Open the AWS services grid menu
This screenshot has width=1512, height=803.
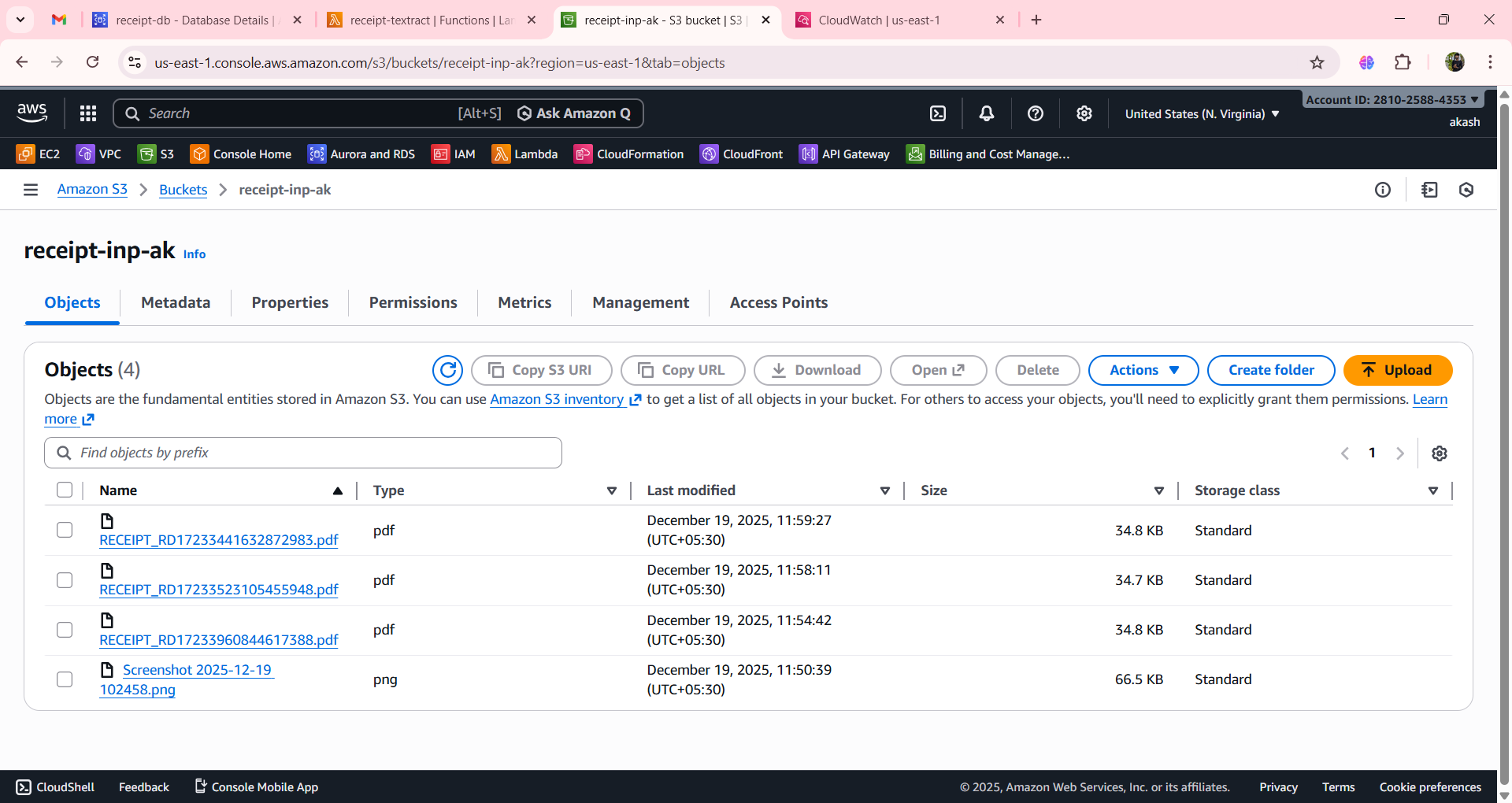tap(87, 113)
